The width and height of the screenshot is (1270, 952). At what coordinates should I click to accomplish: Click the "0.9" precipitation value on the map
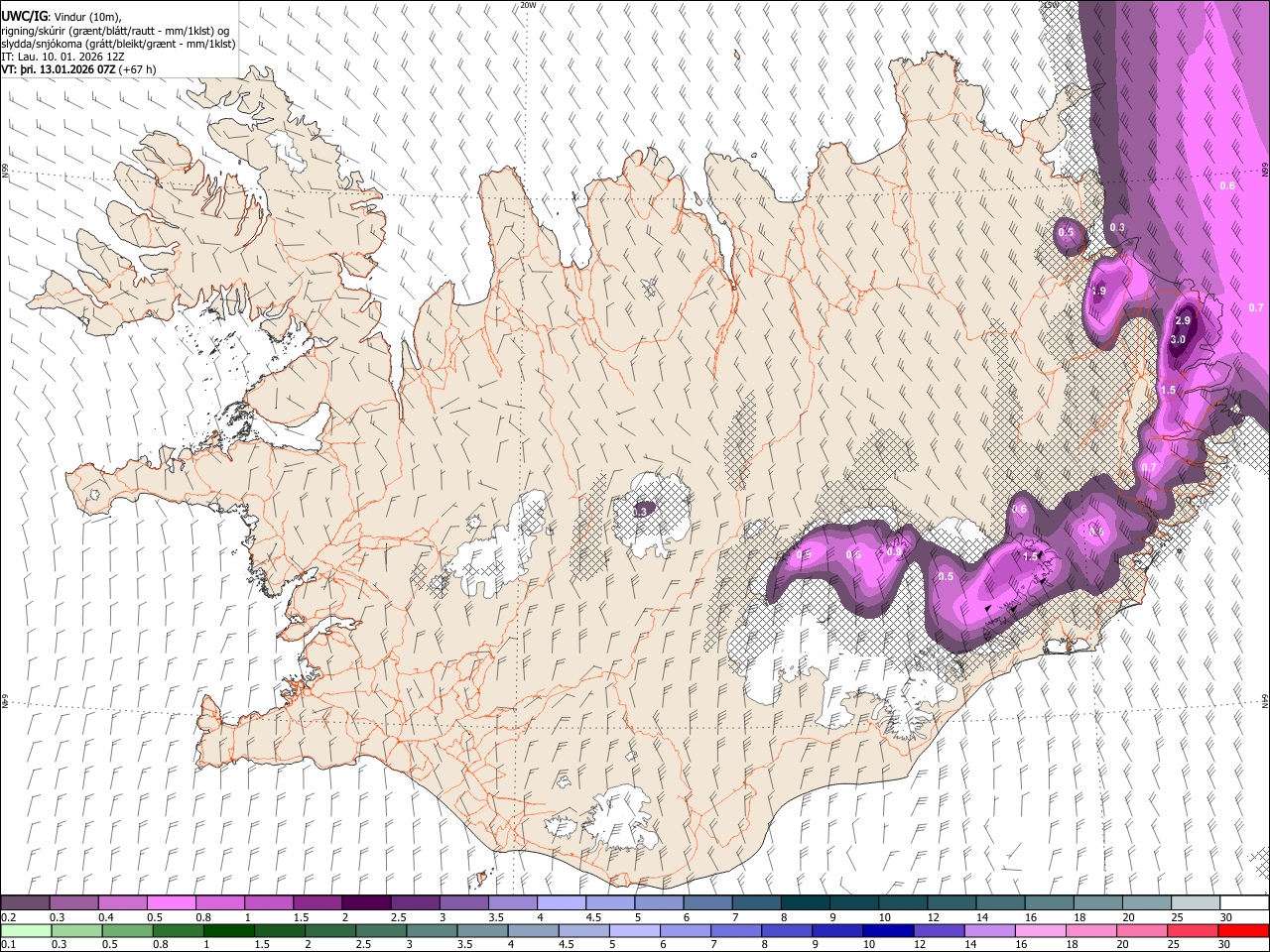tap(894, 552)
